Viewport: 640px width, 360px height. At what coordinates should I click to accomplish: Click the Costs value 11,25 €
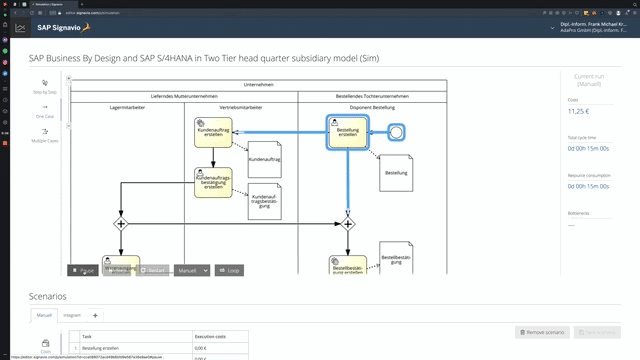pos(578,111)
